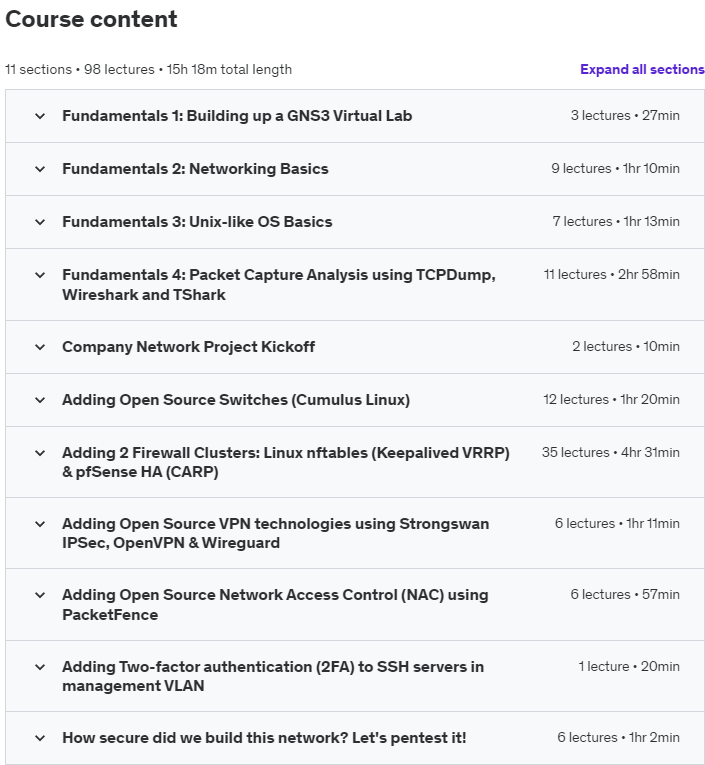Expand chevron for the pentest section
Screen dimensions: 705x765
pyautogui.click(x=40, y=738)
